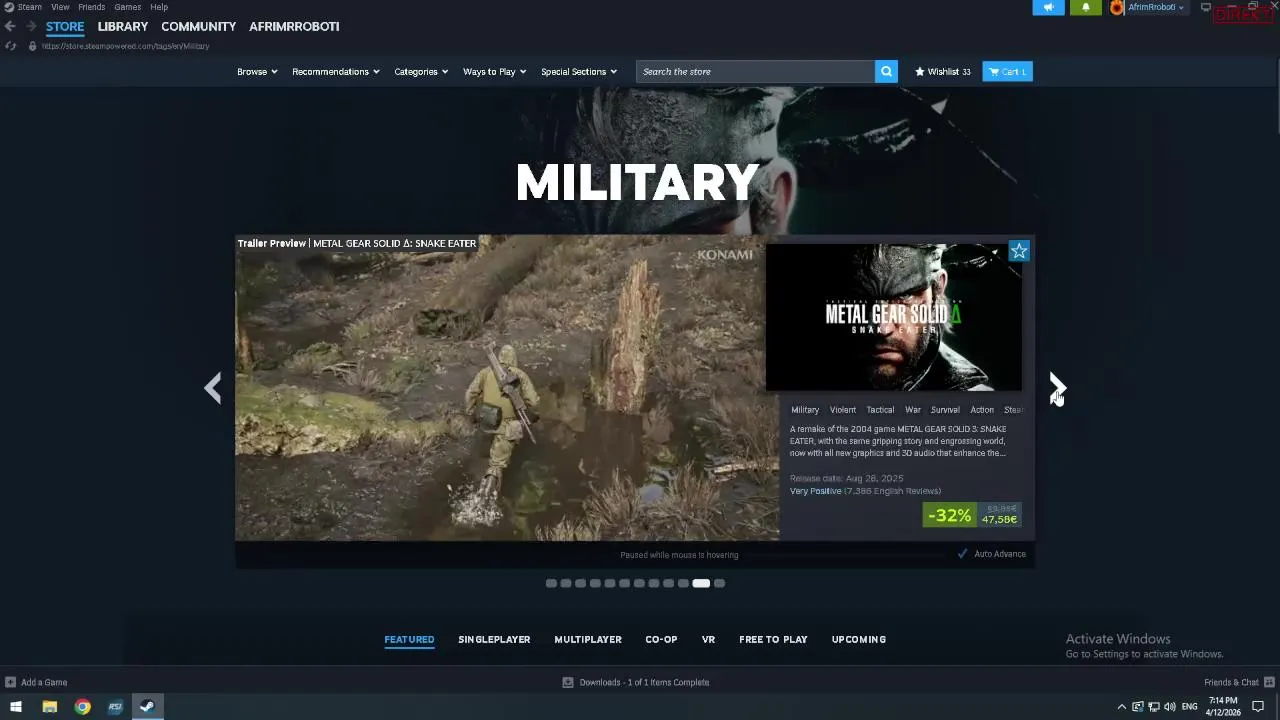Click the Steam taskbar icon

pyautogui.click(x=147, y=706)
